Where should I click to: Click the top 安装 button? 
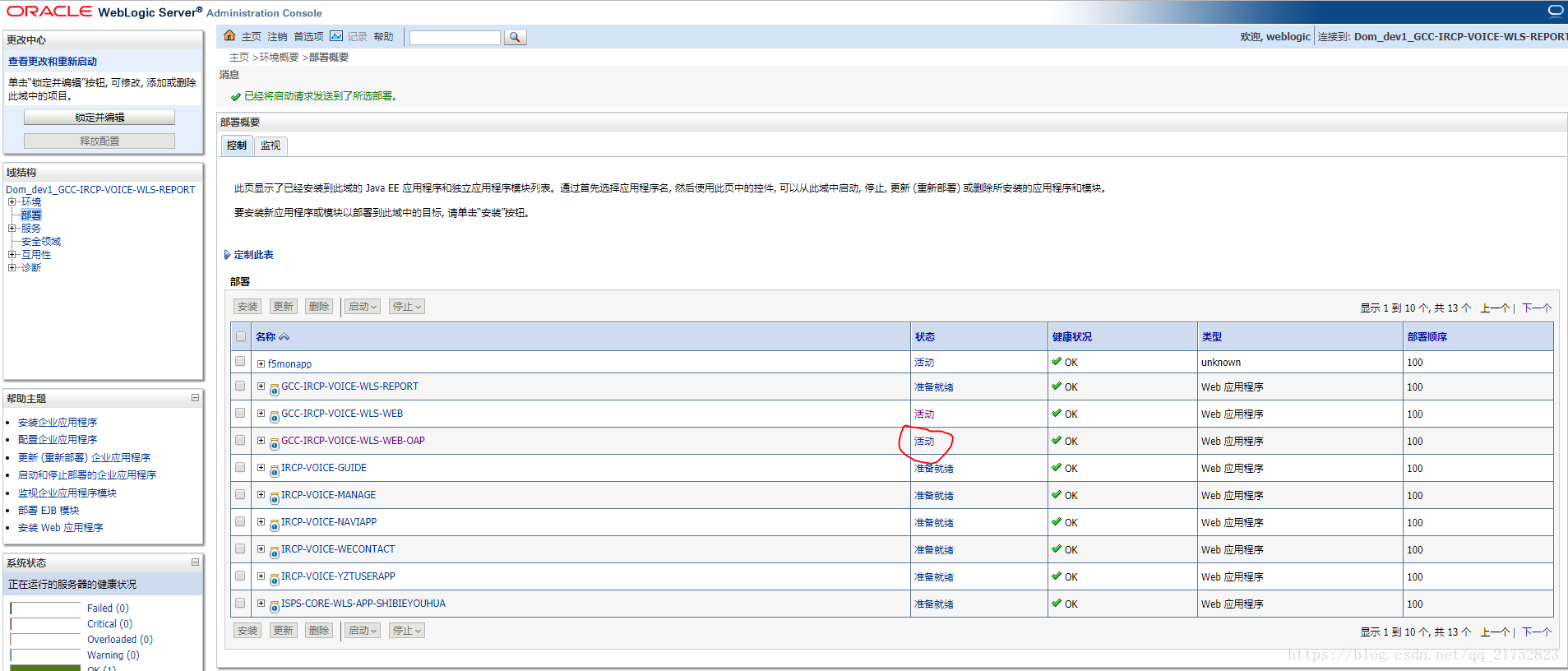click(x=247, y=307)
